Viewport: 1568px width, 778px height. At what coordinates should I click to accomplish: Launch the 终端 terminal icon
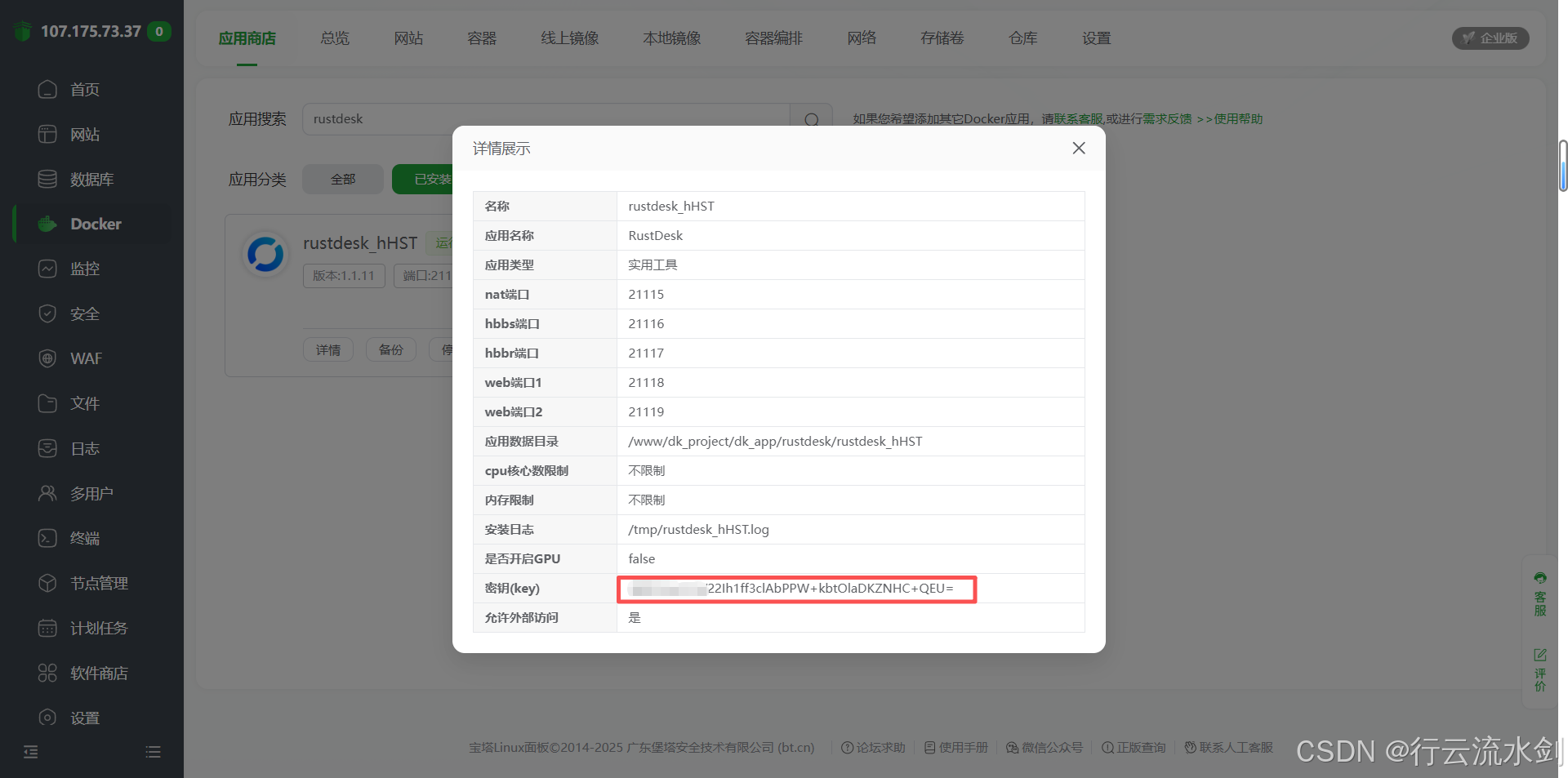[47, 538]
